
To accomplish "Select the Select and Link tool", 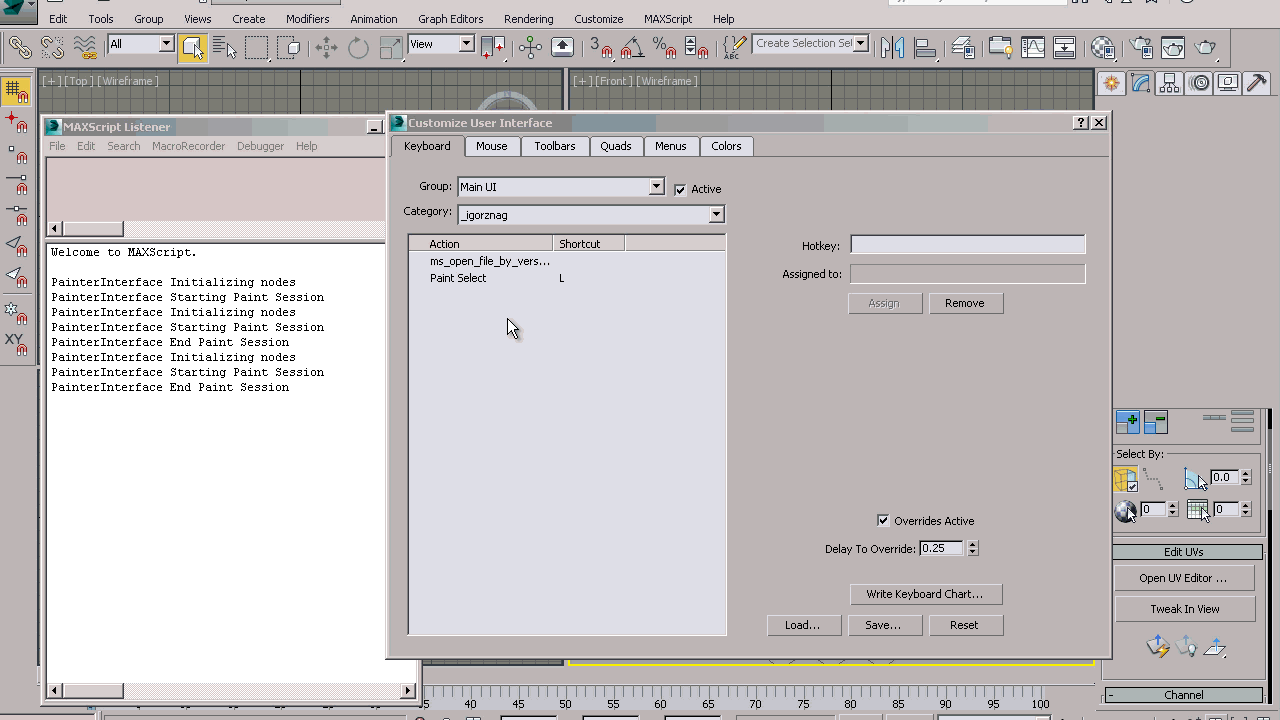I will [19, 46].
